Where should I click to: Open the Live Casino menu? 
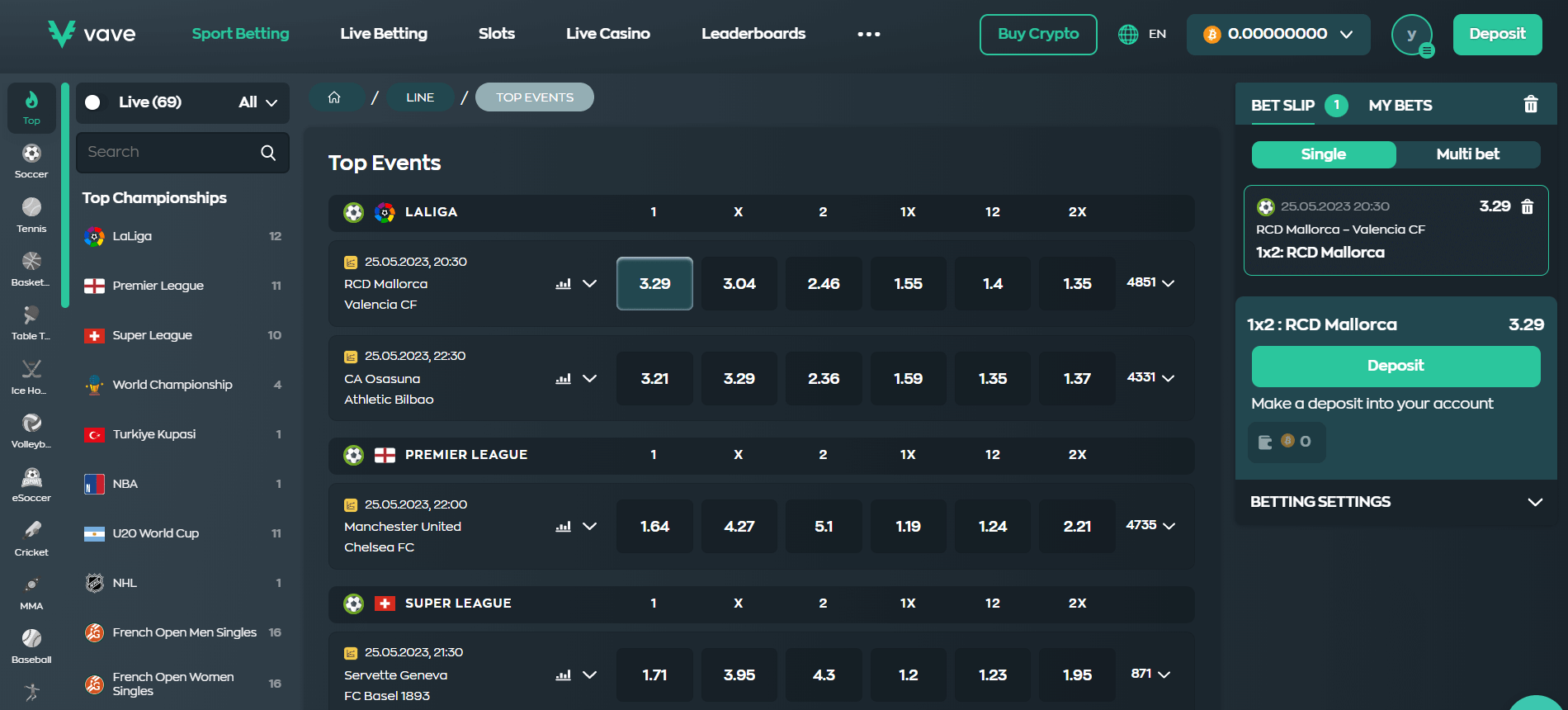pos(607,34)
